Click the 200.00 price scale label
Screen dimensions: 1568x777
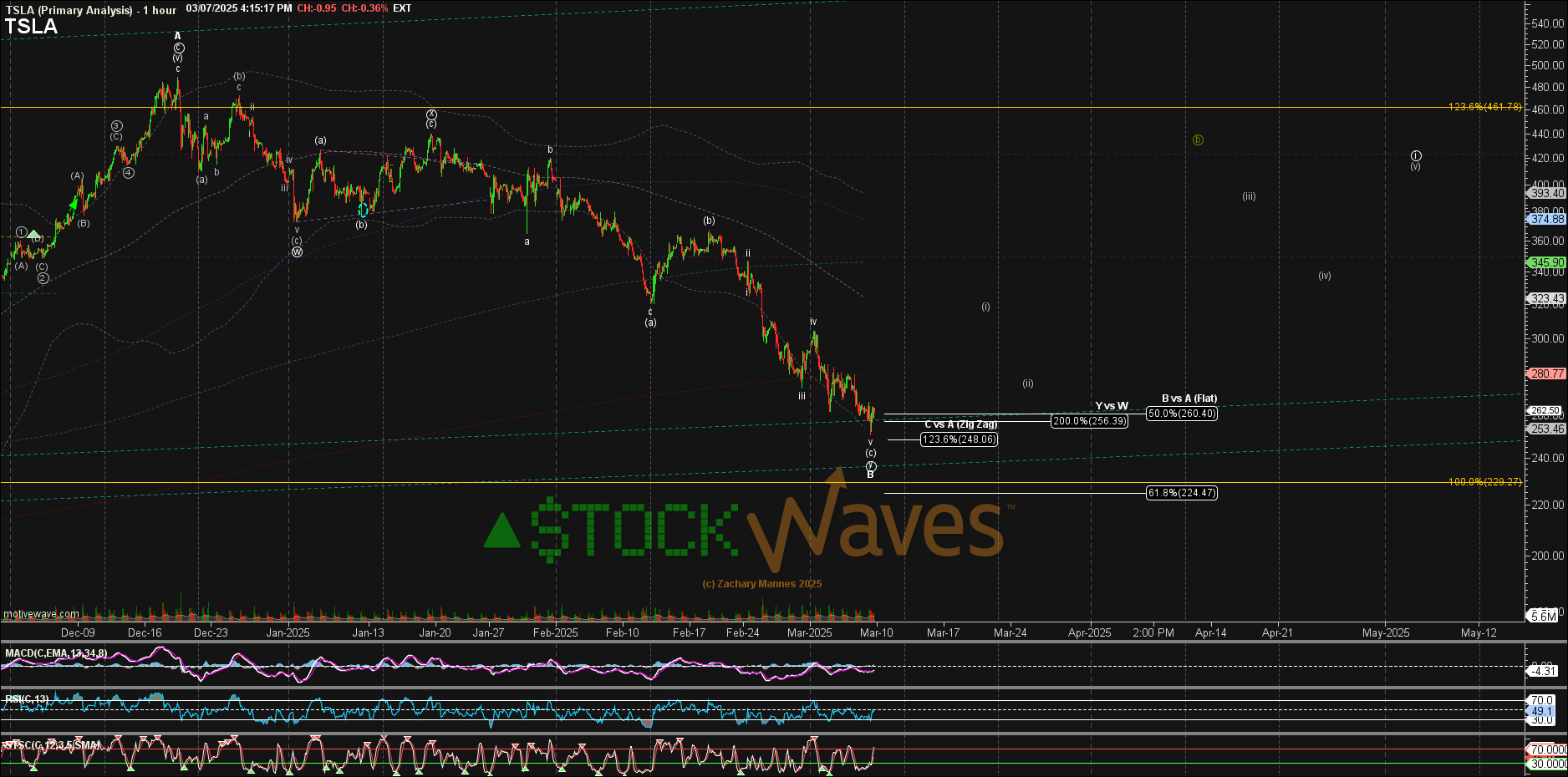1548,556
